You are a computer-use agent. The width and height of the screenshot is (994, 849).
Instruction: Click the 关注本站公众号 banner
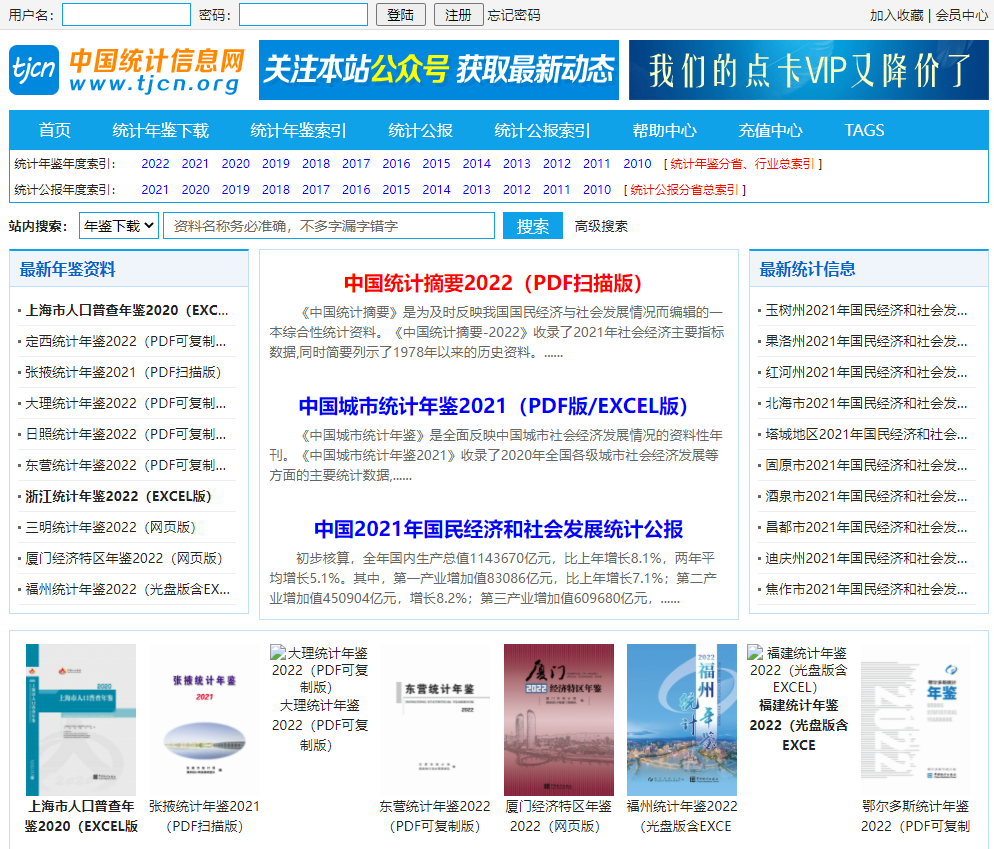[438, 70]
